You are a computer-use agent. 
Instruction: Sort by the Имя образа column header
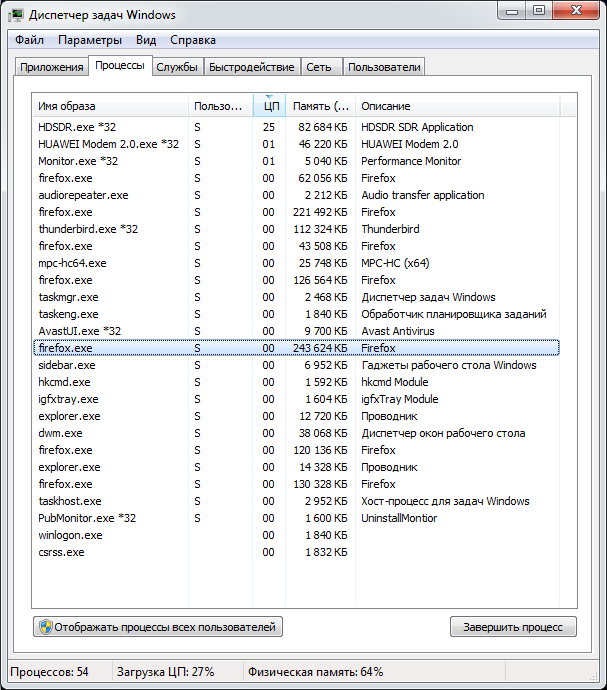(x=110, y=106)
